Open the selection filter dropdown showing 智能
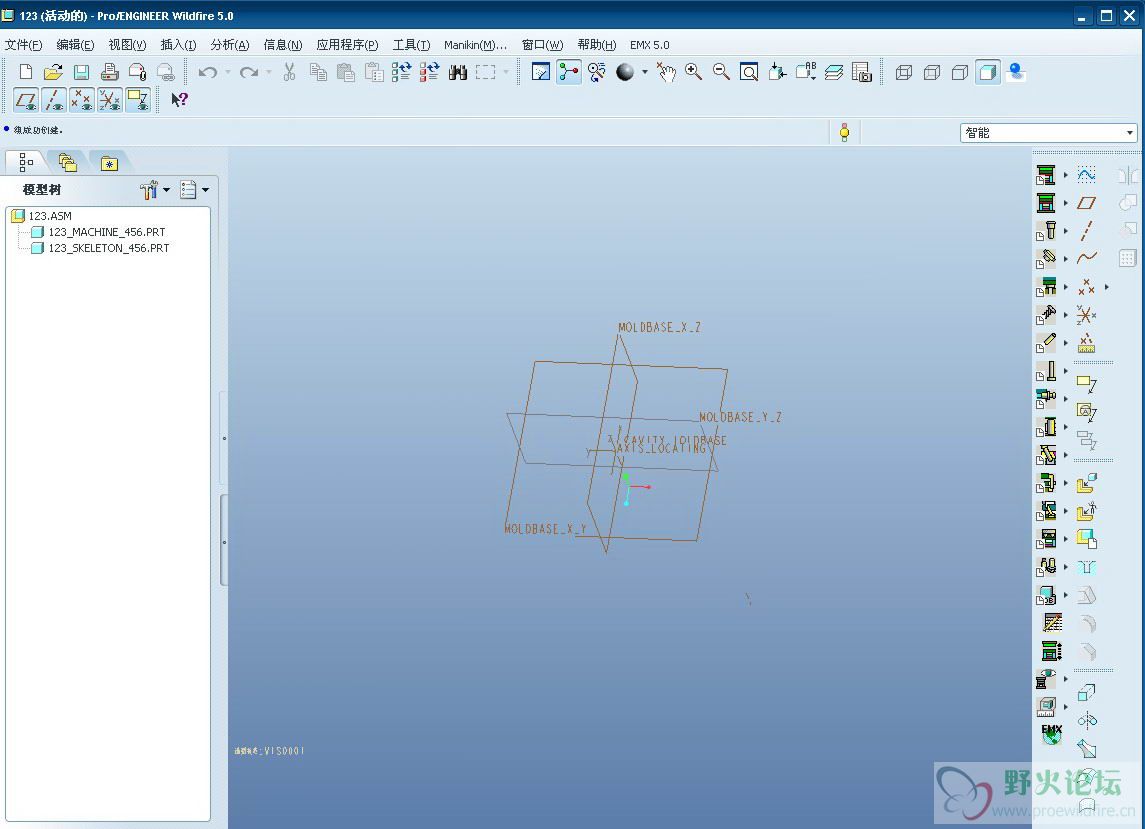This screenshot has width=1145, height=829. point(1048,132)
